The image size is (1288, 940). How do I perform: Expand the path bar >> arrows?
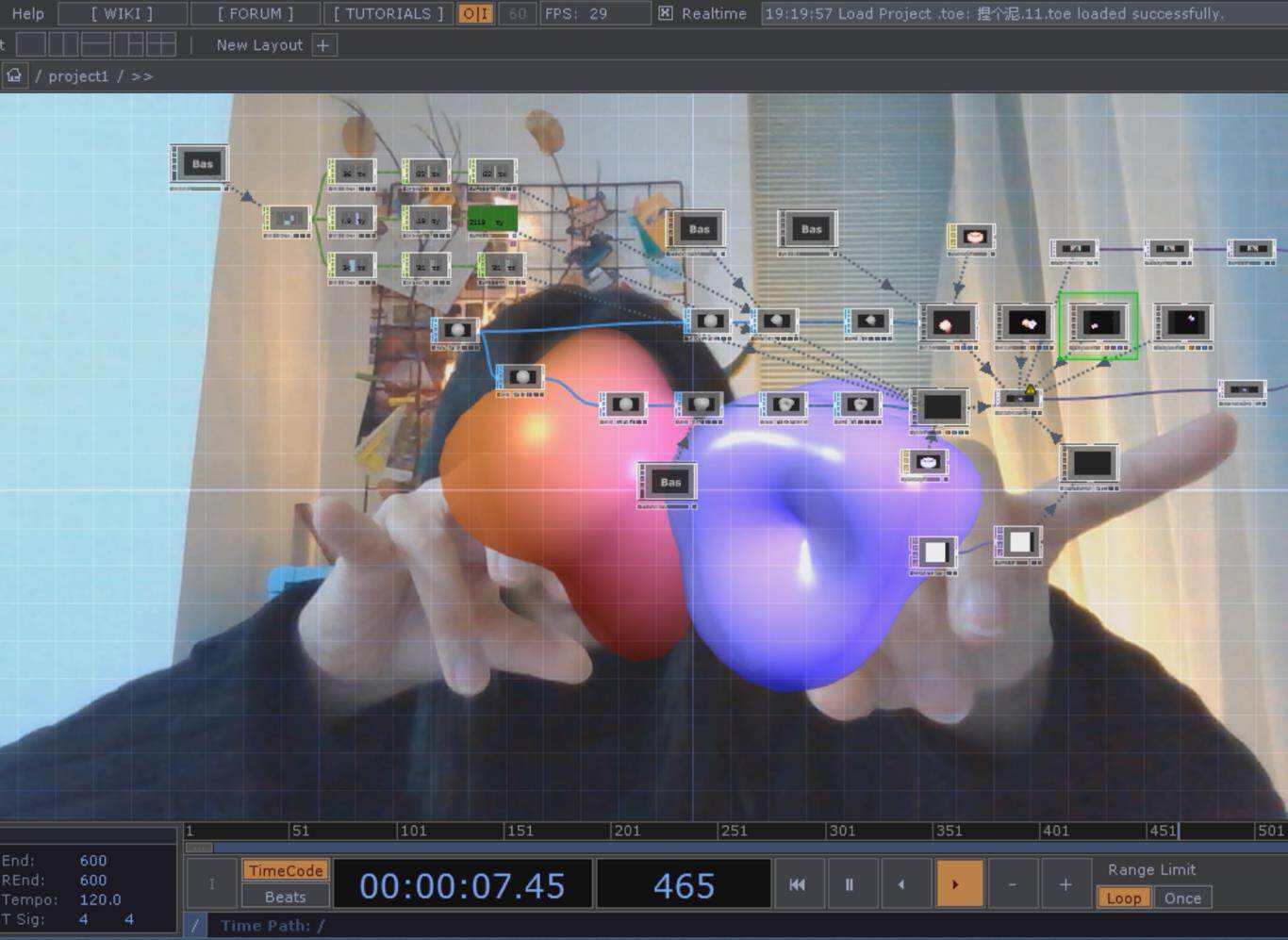pyautogui.click(x=142, y=76)
